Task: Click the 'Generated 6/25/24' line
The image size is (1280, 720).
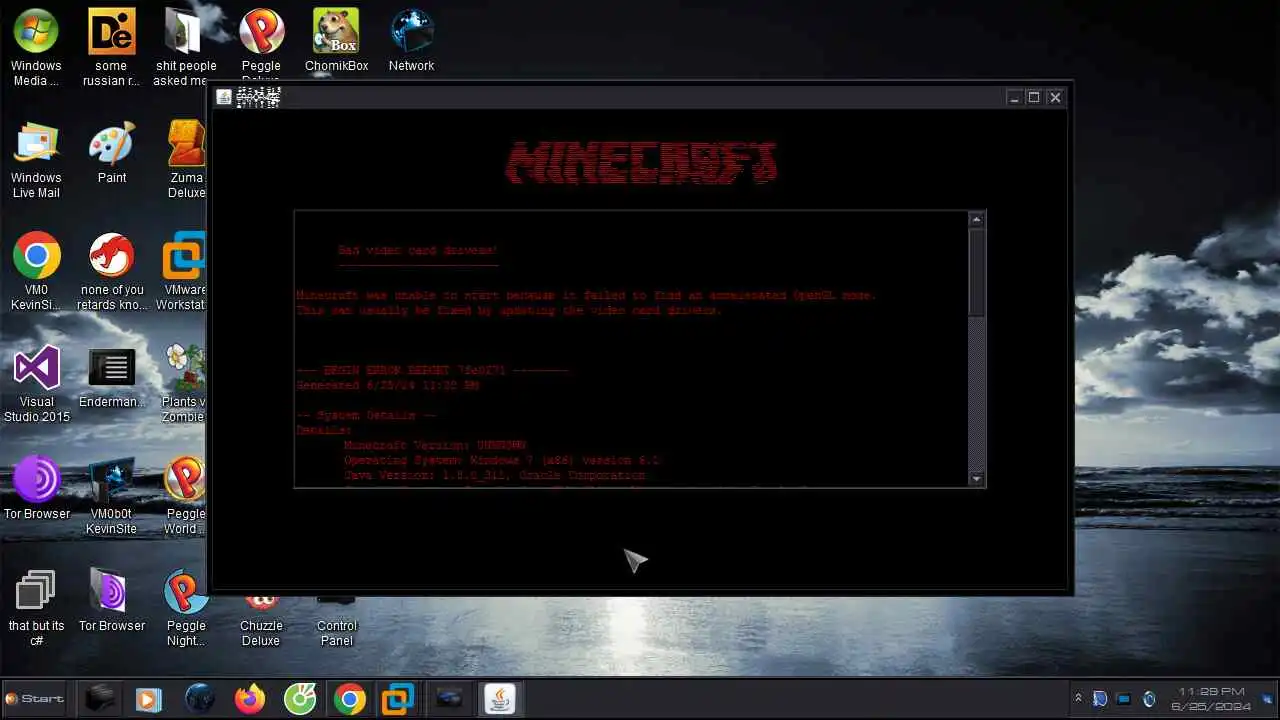Action: 387,385
